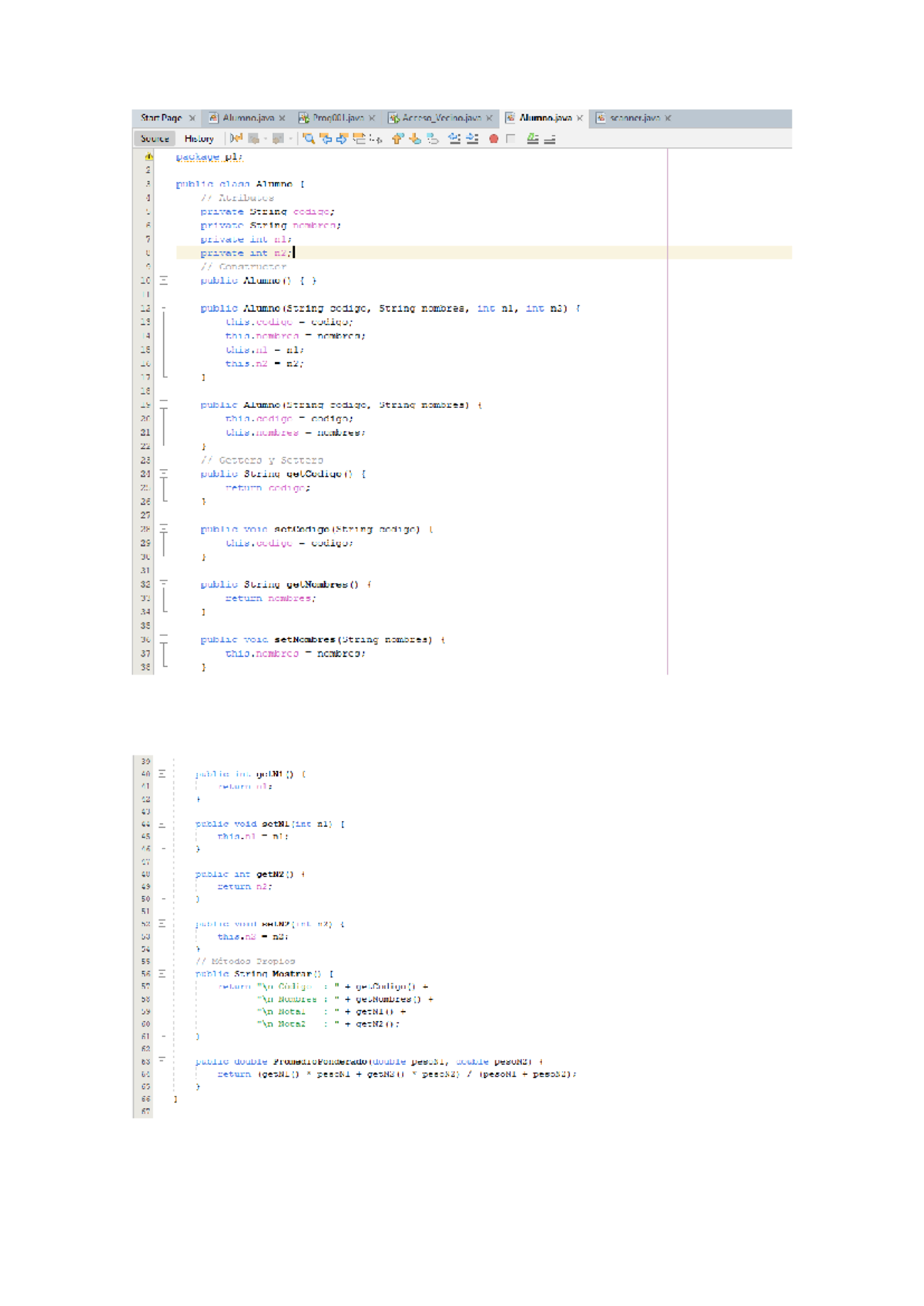Toggle rectangular selection mode
Image resolution: width=924 pixels, height=1306 pixels.
click(x=377, y=139)
